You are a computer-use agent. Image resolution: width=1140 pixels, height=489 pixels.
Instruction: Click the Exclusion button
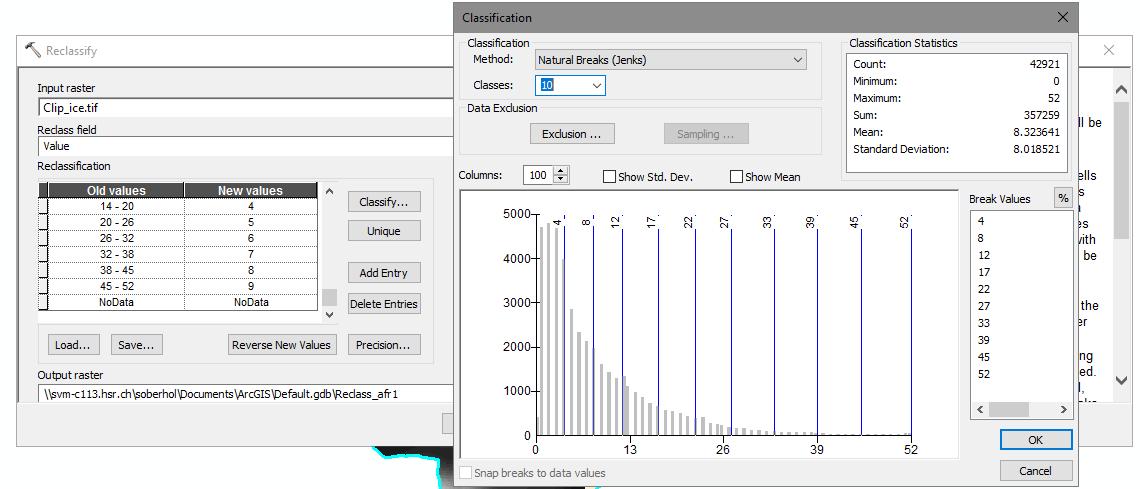[x=571, y=134]
